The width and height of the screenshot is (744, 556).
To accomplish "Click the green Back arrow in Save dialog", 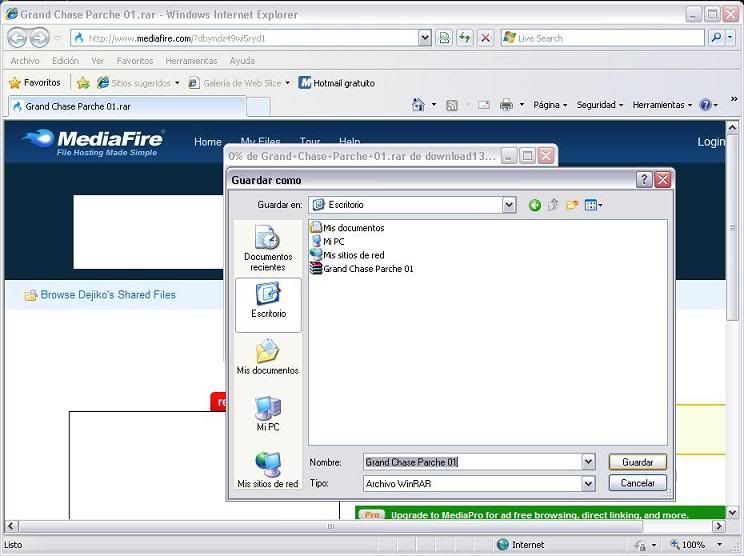I will pos(535,205).
